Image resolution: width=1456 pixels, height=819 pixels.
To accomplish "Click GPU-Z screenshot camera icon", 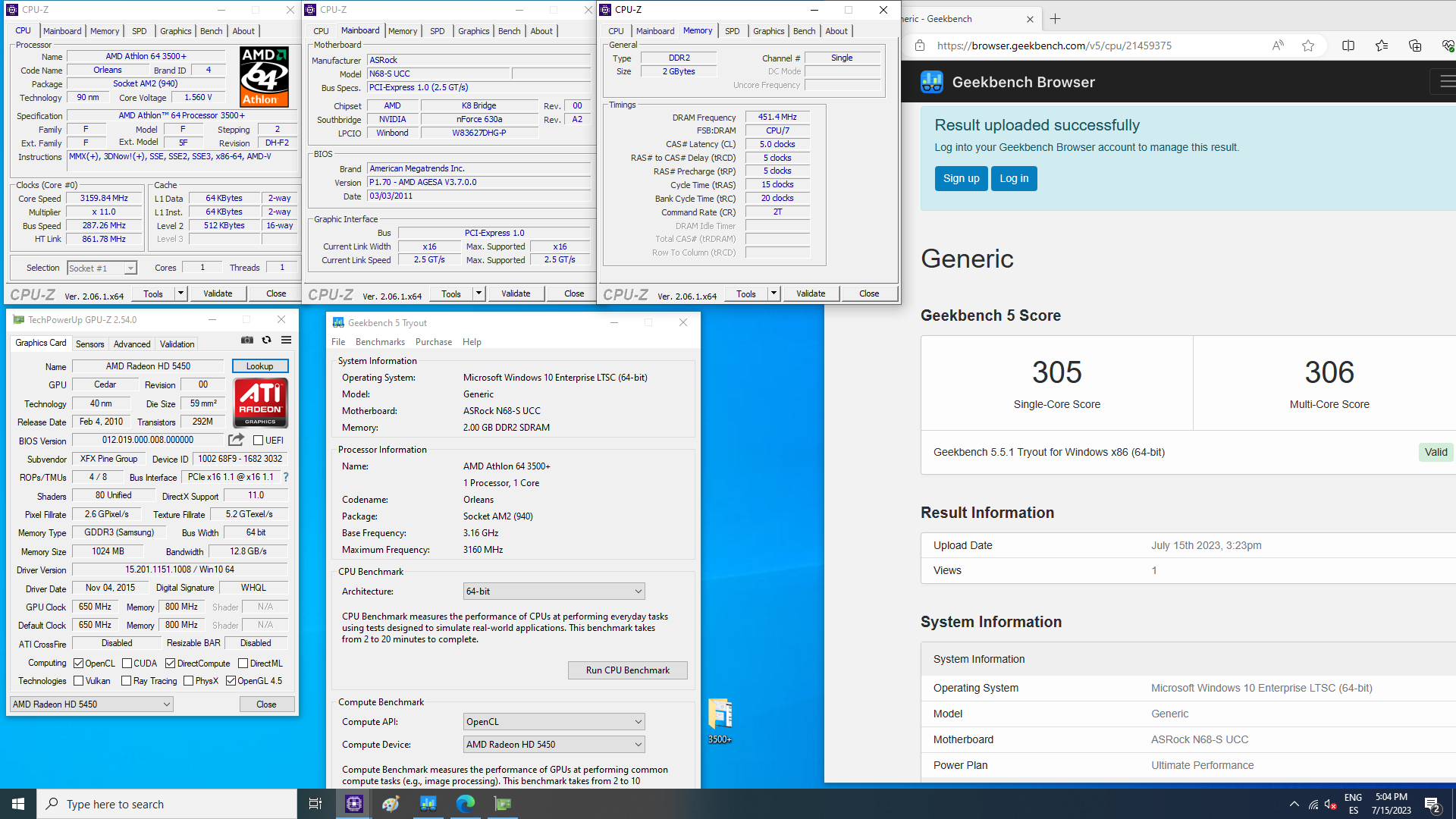I will [x=247, y=340].
